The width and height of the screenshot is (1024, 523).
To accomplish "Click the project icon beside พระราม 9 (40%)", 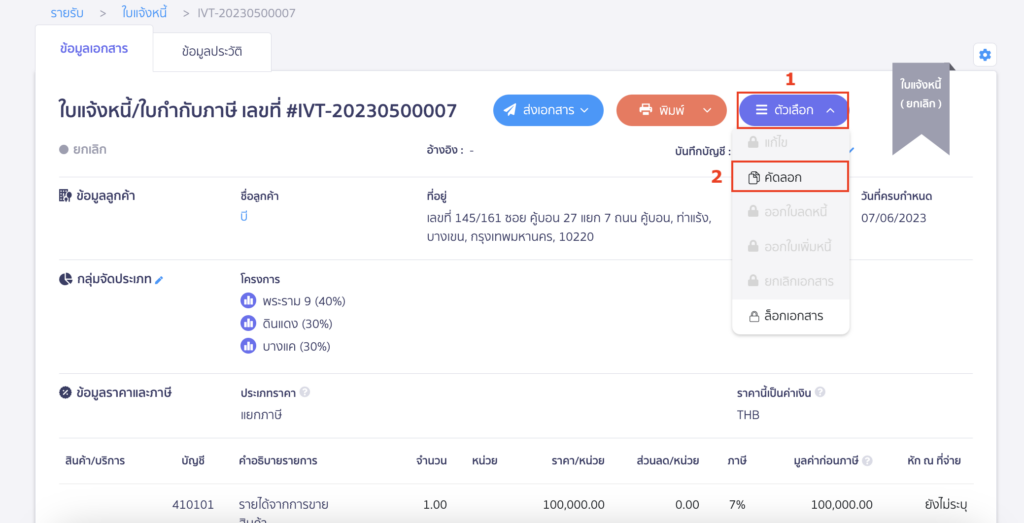I will point(248,301).
